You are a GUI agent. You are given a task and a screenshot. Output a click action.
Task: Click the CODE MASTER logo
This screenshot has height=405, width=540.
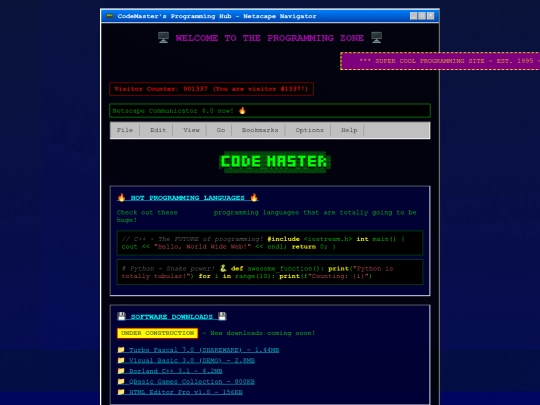point(274,162)
